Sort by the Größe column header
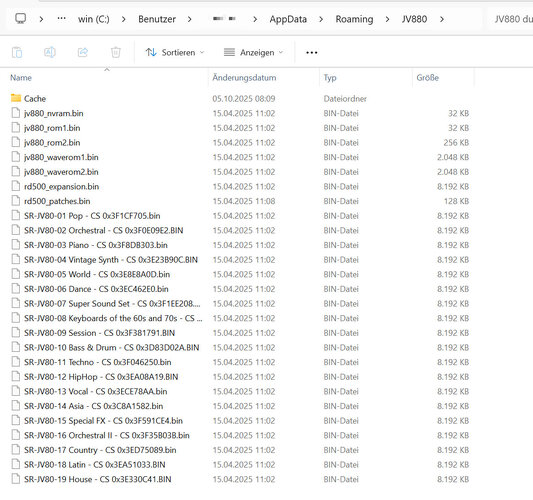533x500 pixels. pyautogui.click(x=428, y=77)
